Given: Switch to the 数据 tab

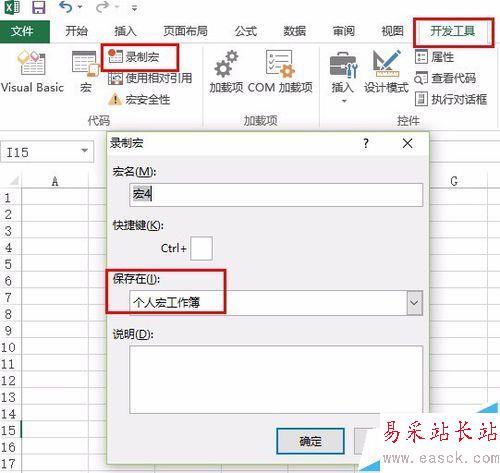Looking at the screenshot, I should pyautogui.click(x=295, y=31).
